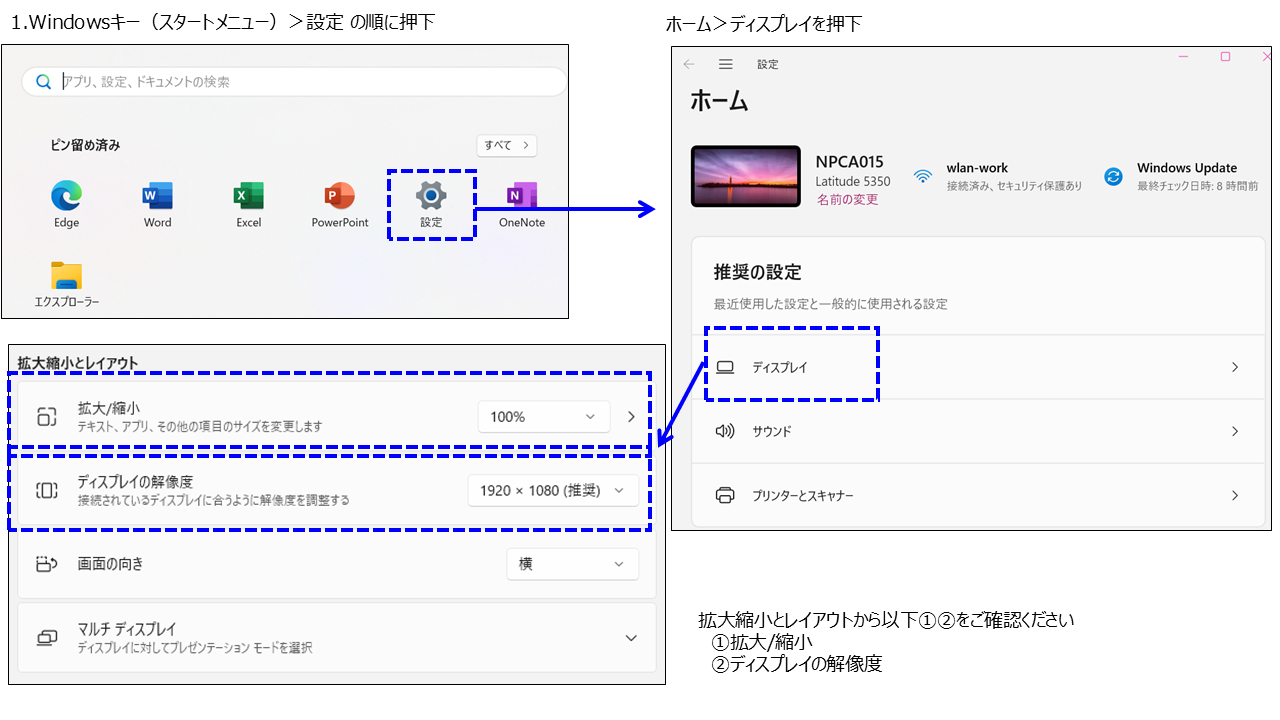Launch Word from pinned apps

157,196
